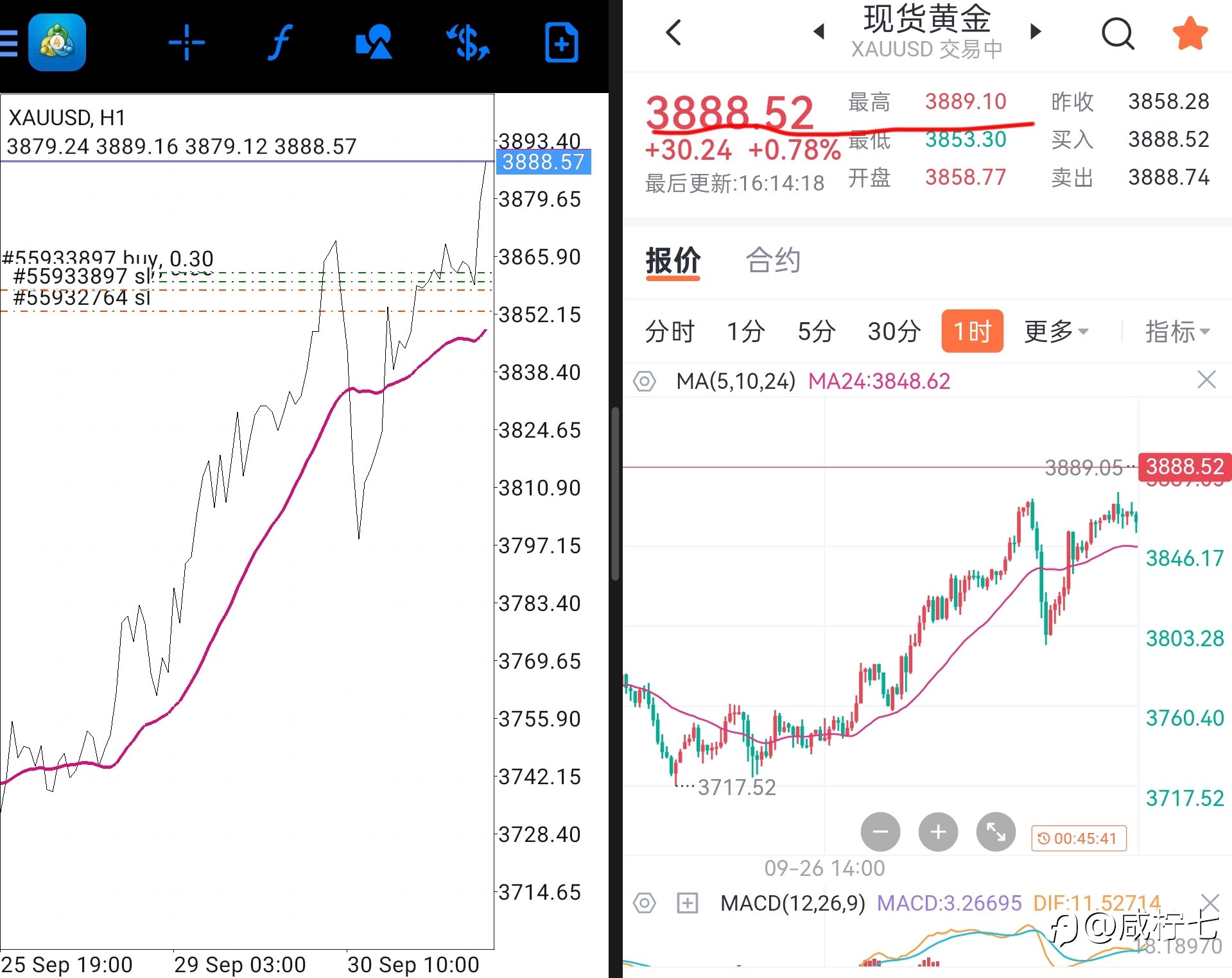This screenshot has height=978, width=1232.
Task: Expand the 更多 timeframe dropdown
Action: (1055, 331)
